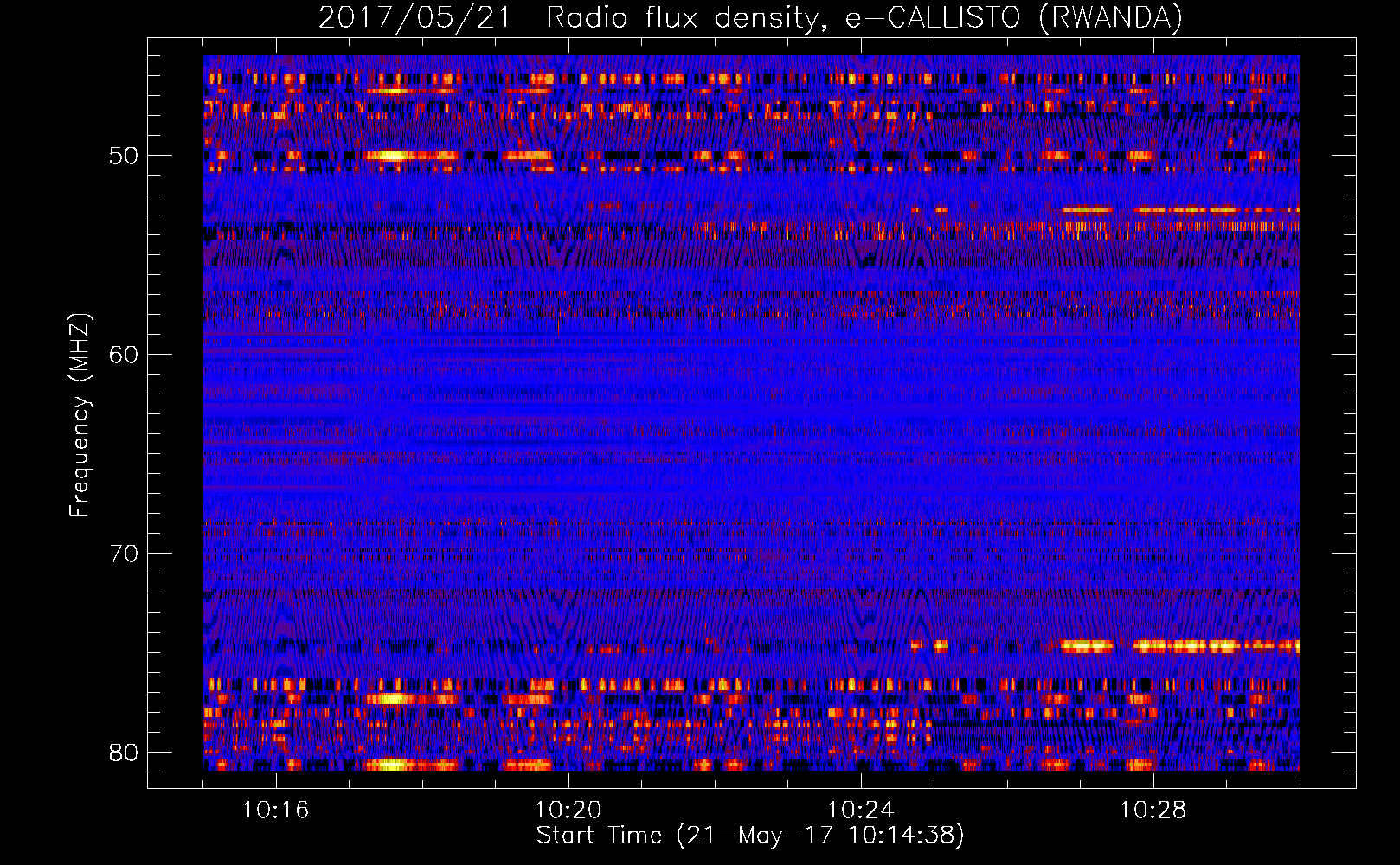1400x865 pixels.
Task: Select the date 2017/05/21 in the title
Action: pos(415,17)
